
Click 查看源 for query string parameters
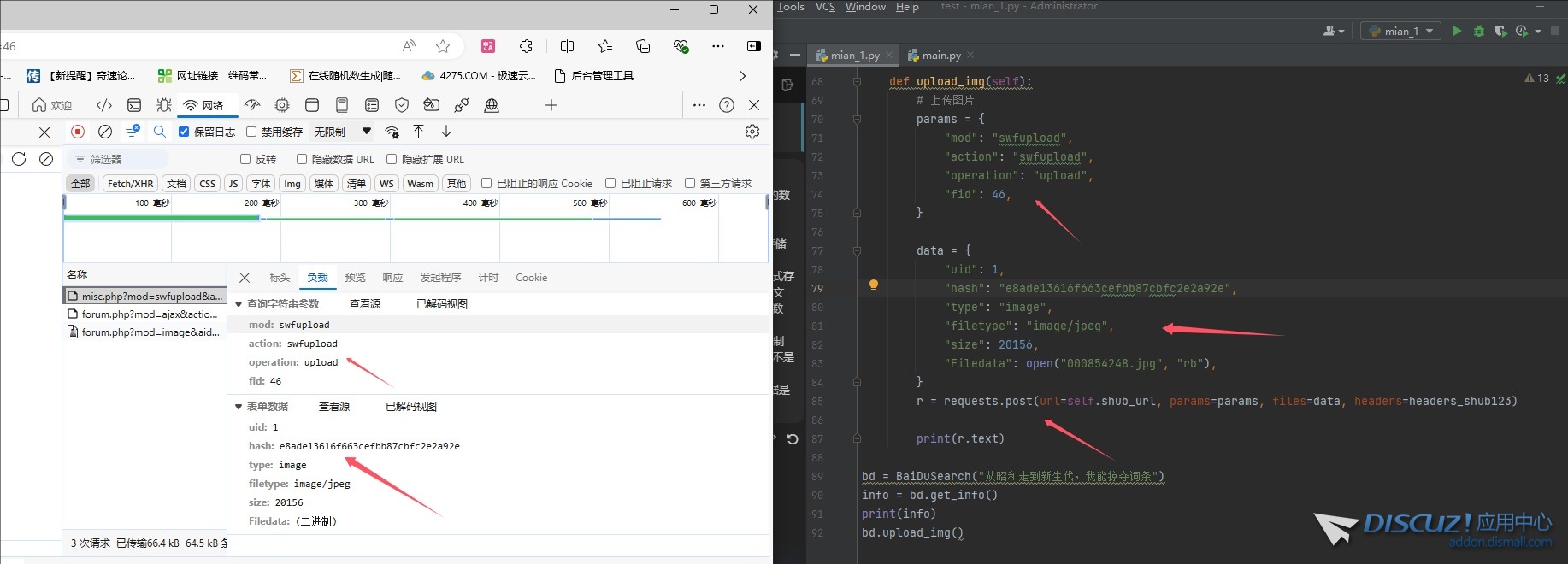[365, 304]
